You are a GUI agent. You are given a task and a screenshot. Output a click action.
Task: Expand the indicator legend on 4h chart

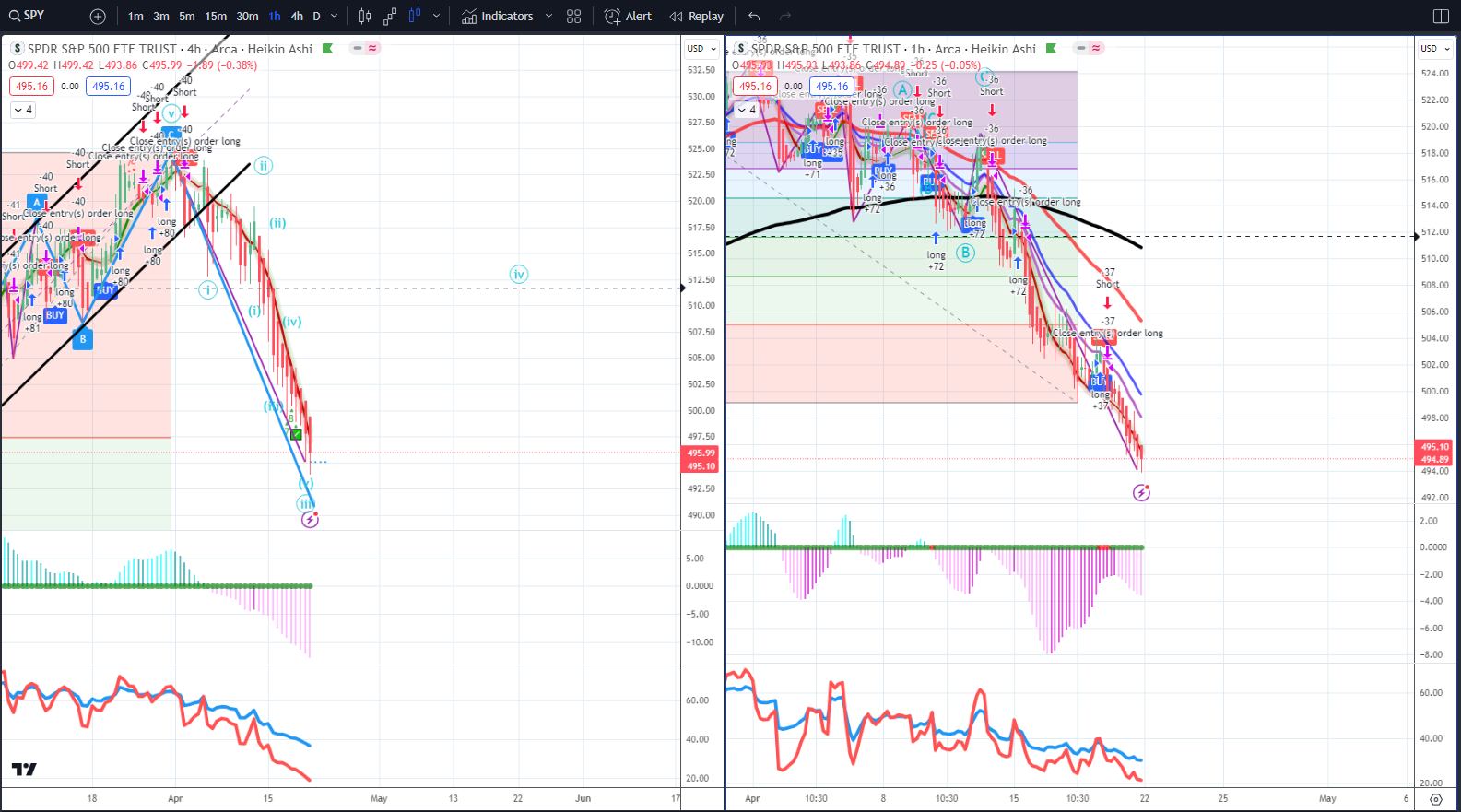pos(23,110)
